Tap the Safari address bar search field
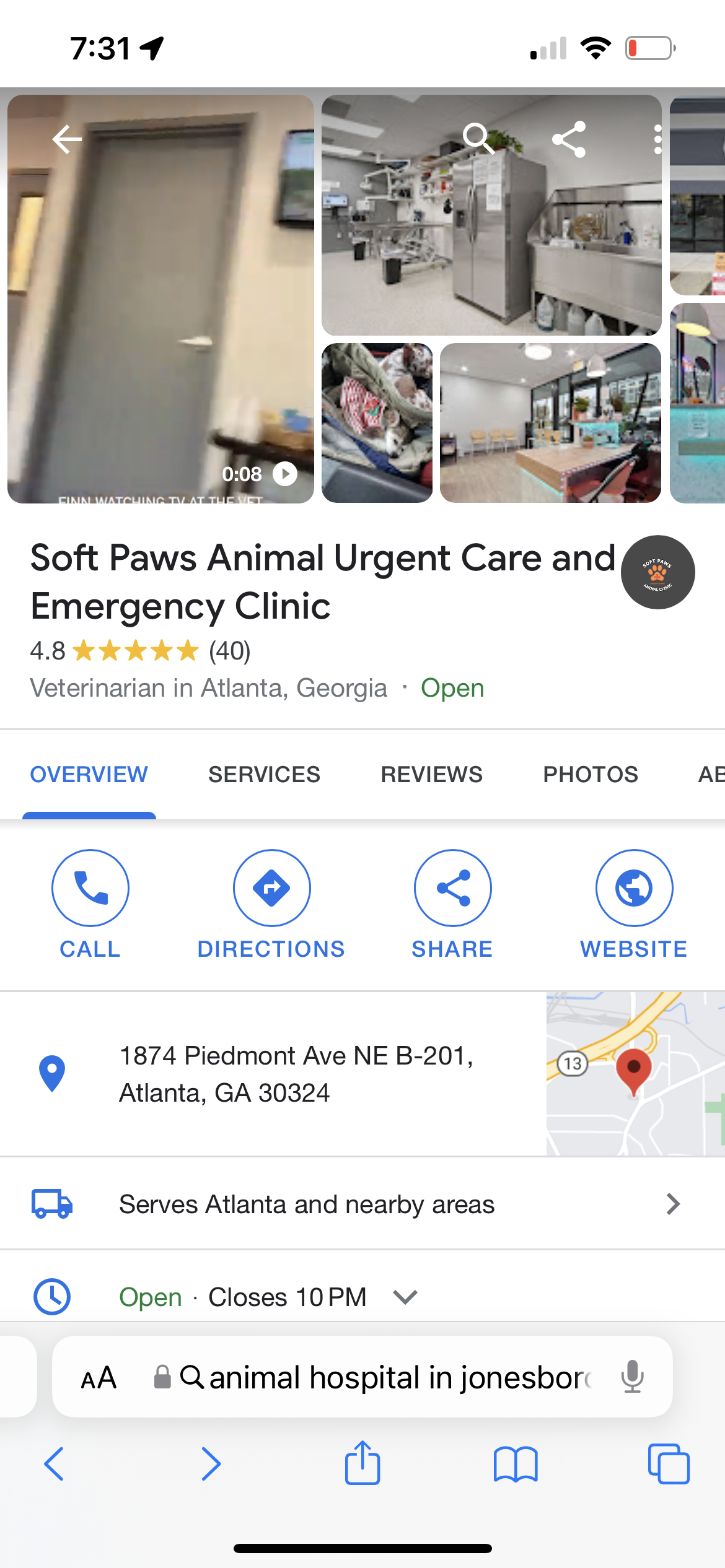This screenshot has height=1568, width=725. pos(384,1377)
